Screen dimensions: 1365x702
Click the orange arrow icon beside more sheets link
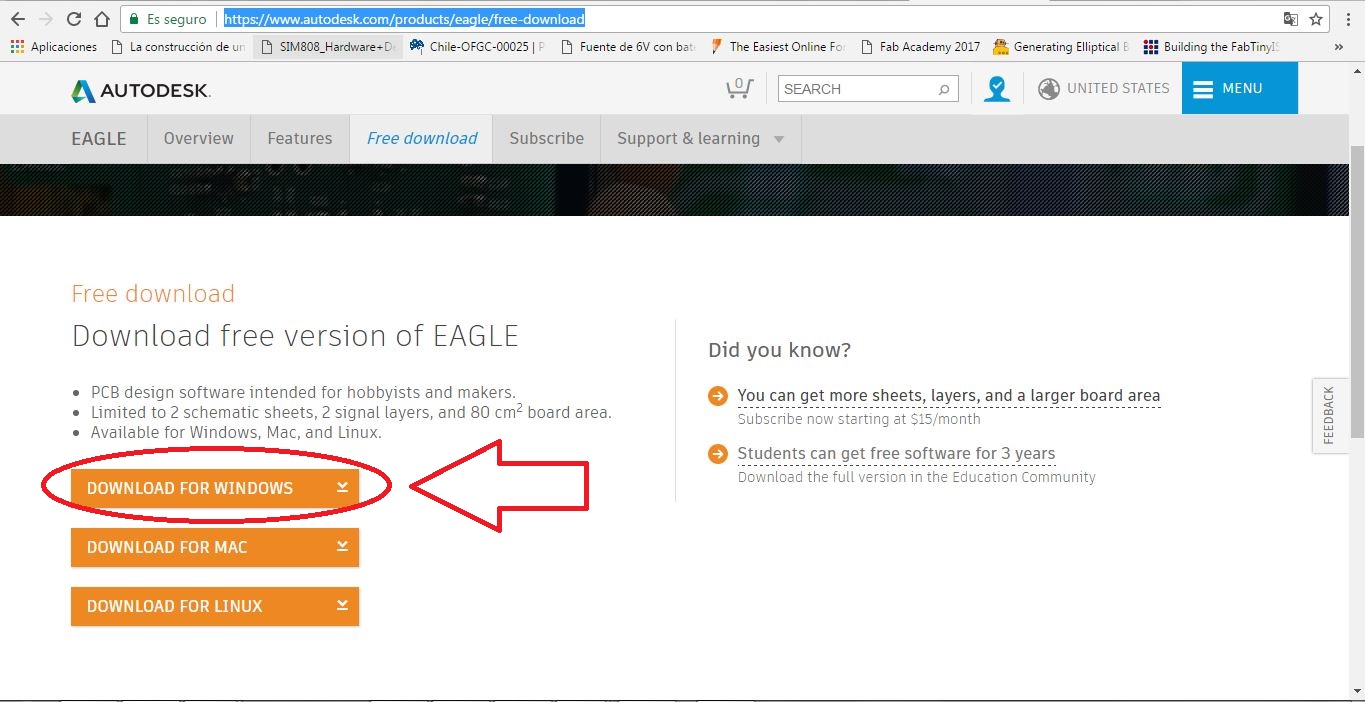pos(717,396)
